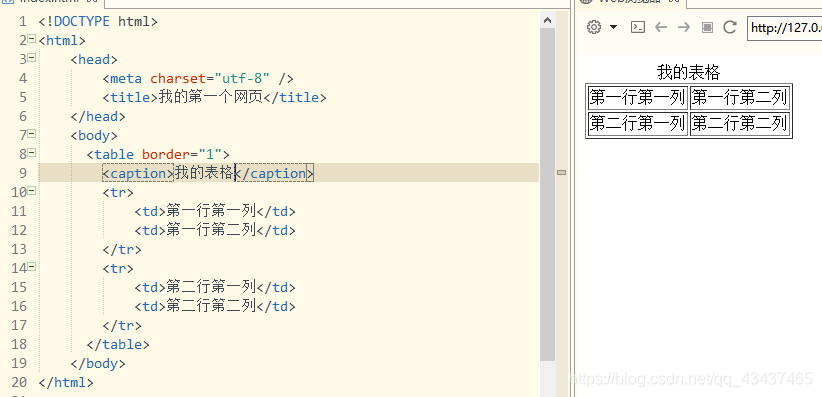Click line number 20 in the gutter
The height and width of the screenshot is (397, 822).
click(18, 383)
